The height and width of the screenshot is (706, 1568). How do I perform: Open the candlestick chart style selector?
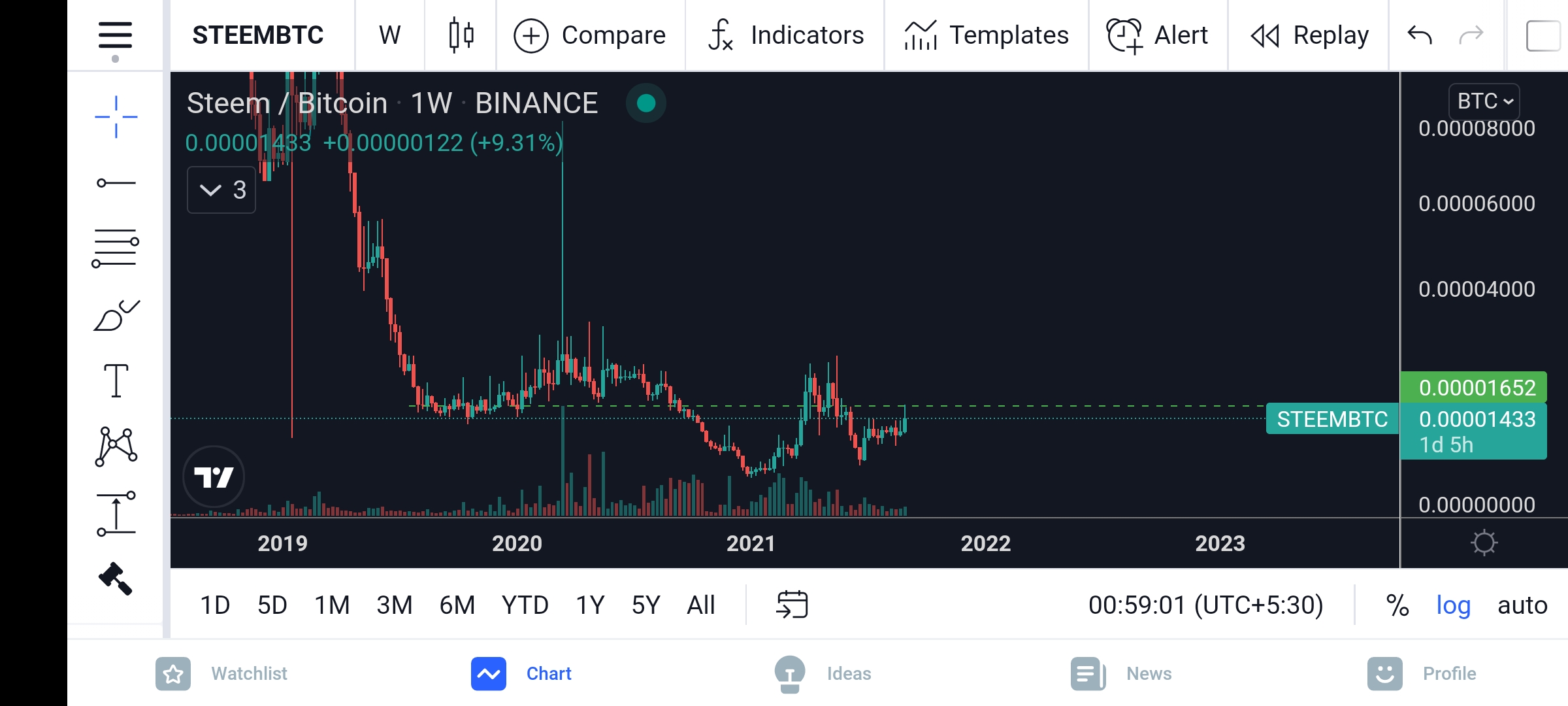[x=461, y=35]
